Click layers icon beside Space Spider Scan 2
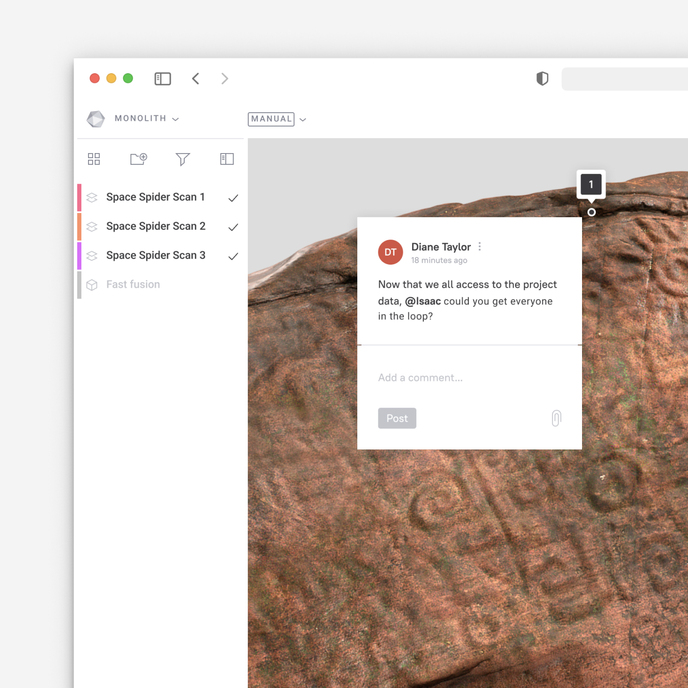 [x=92, y=227]
